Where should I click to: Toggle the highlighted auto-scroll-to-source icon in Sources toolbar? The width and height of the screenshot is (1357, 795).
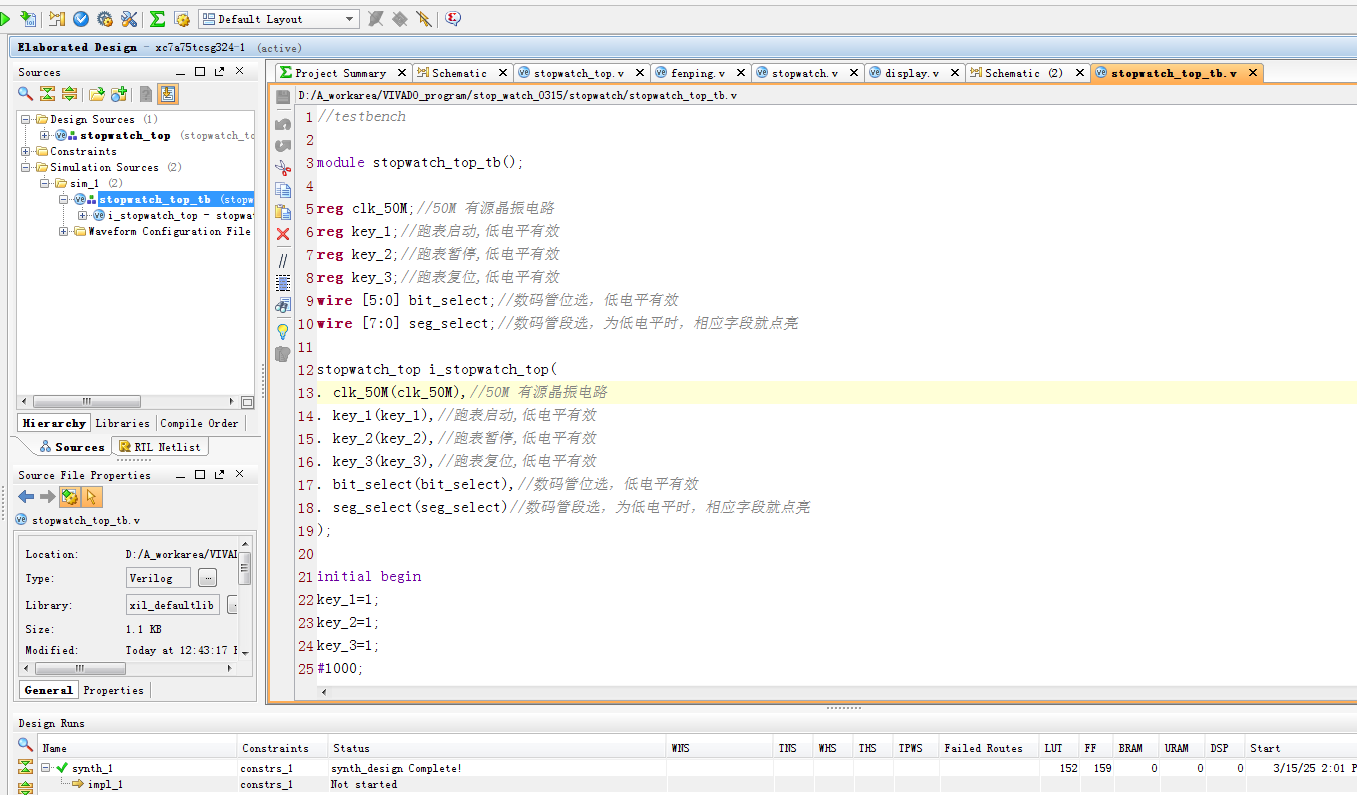click(167, 94)
